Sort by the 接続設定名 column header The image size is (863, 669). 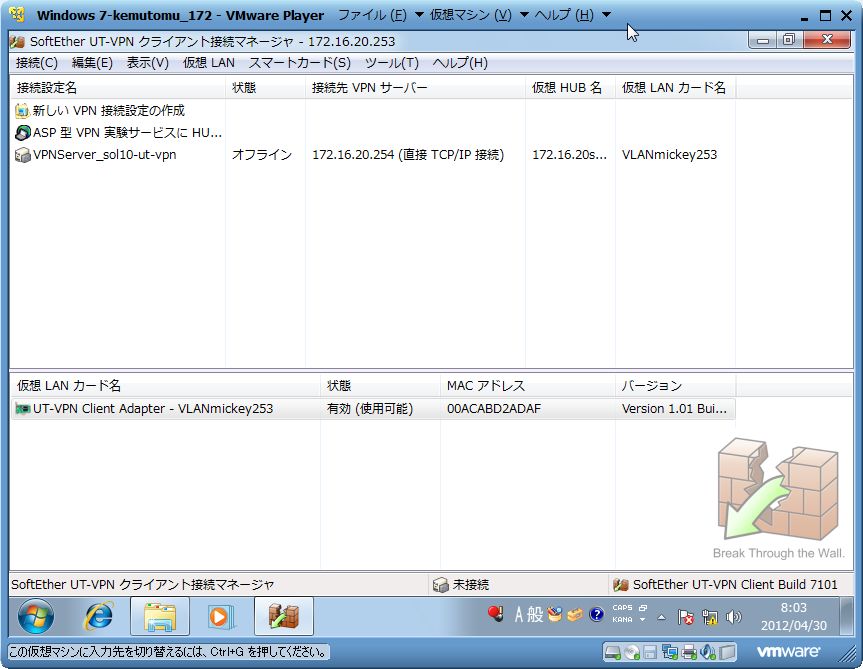click(x=118, y=87)
